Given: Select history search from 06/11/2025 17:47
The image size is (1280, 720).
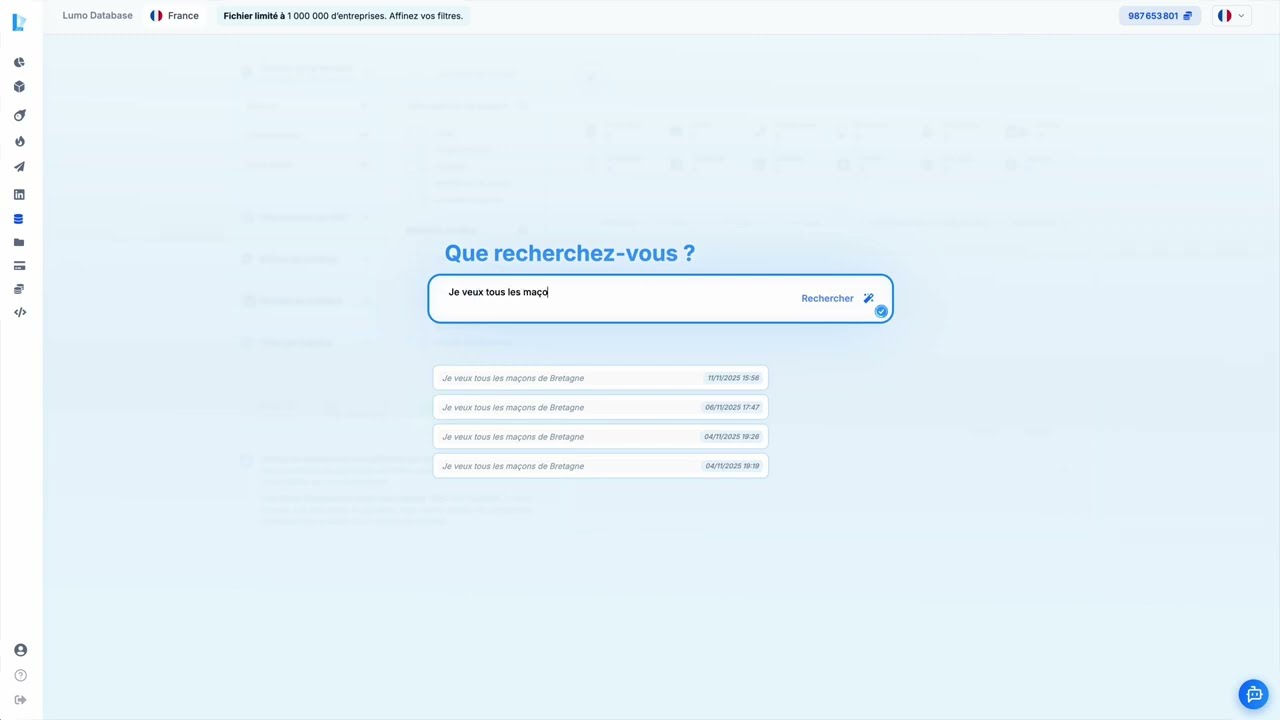Looking at the screenshot, I should (x=600, y=407).
